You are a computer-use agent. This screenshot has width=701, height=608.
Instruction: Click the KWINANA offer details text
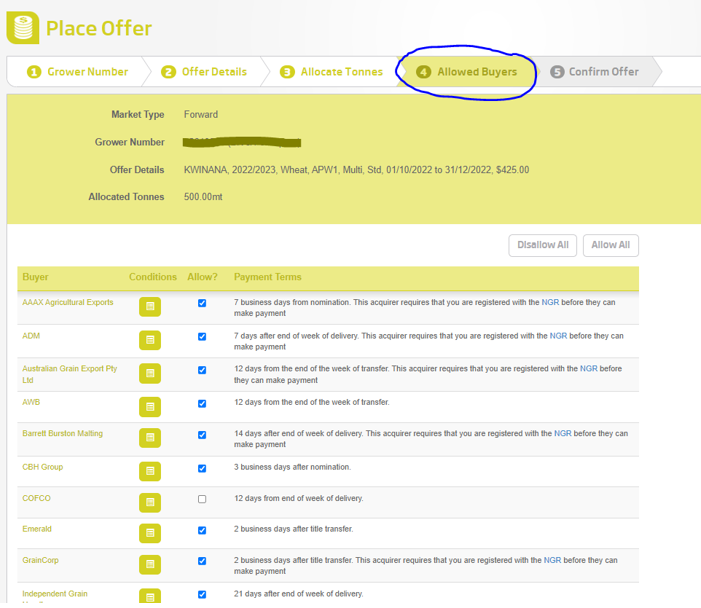point(356,170)
